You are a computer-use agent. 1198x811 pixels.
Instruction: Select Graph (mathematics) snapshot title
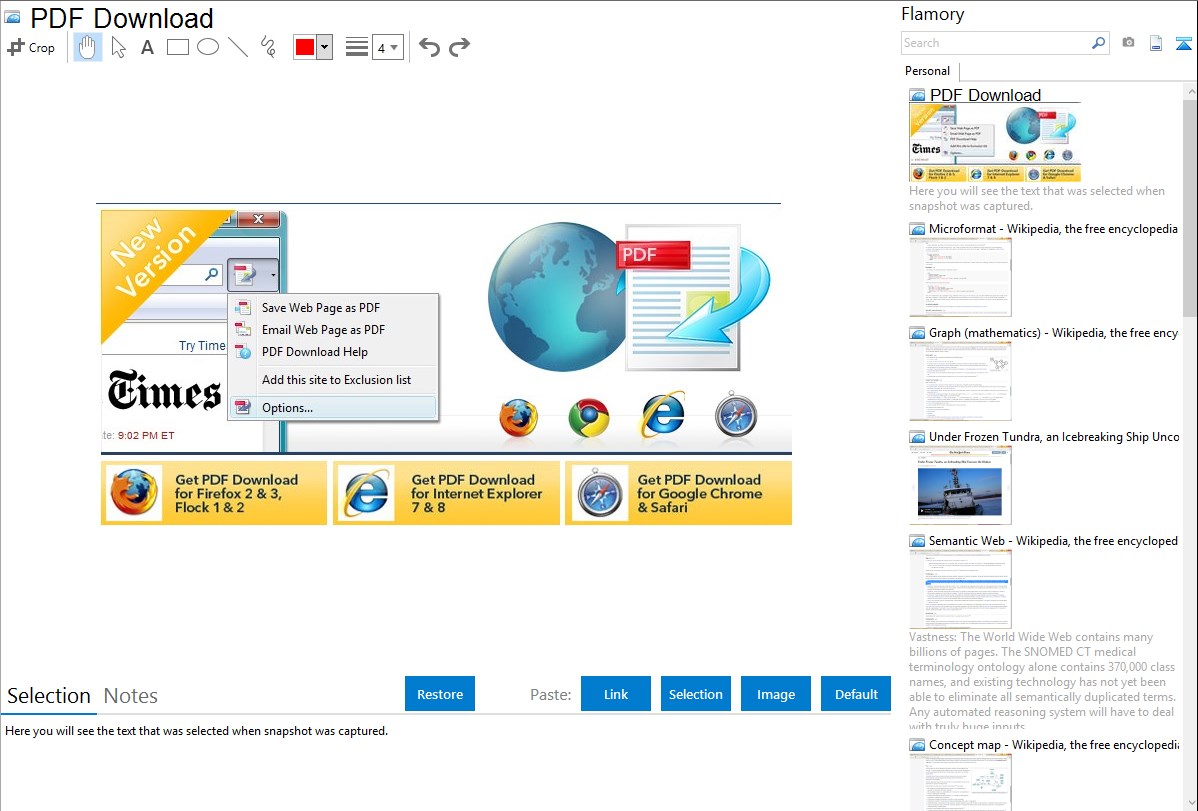click(1053, 333)
